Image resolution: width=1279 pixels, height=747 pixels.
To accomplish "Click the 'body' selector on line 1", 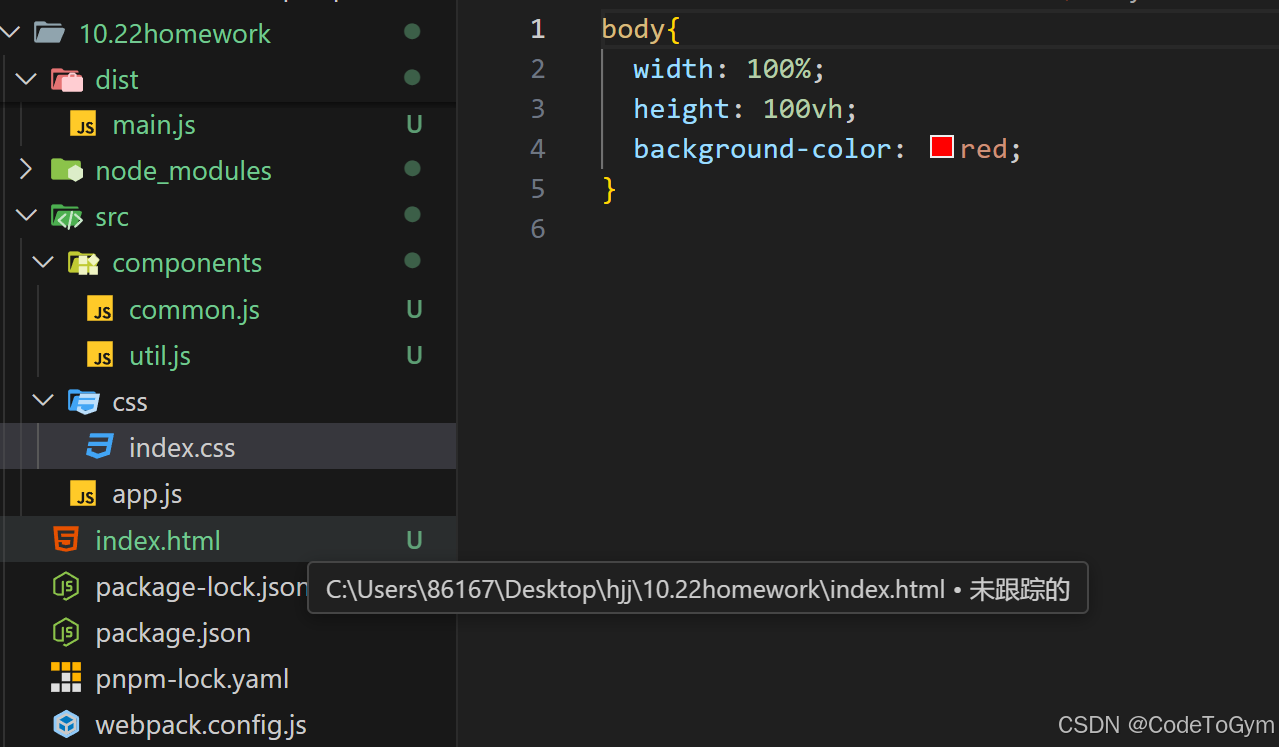I will coord(633,29).
